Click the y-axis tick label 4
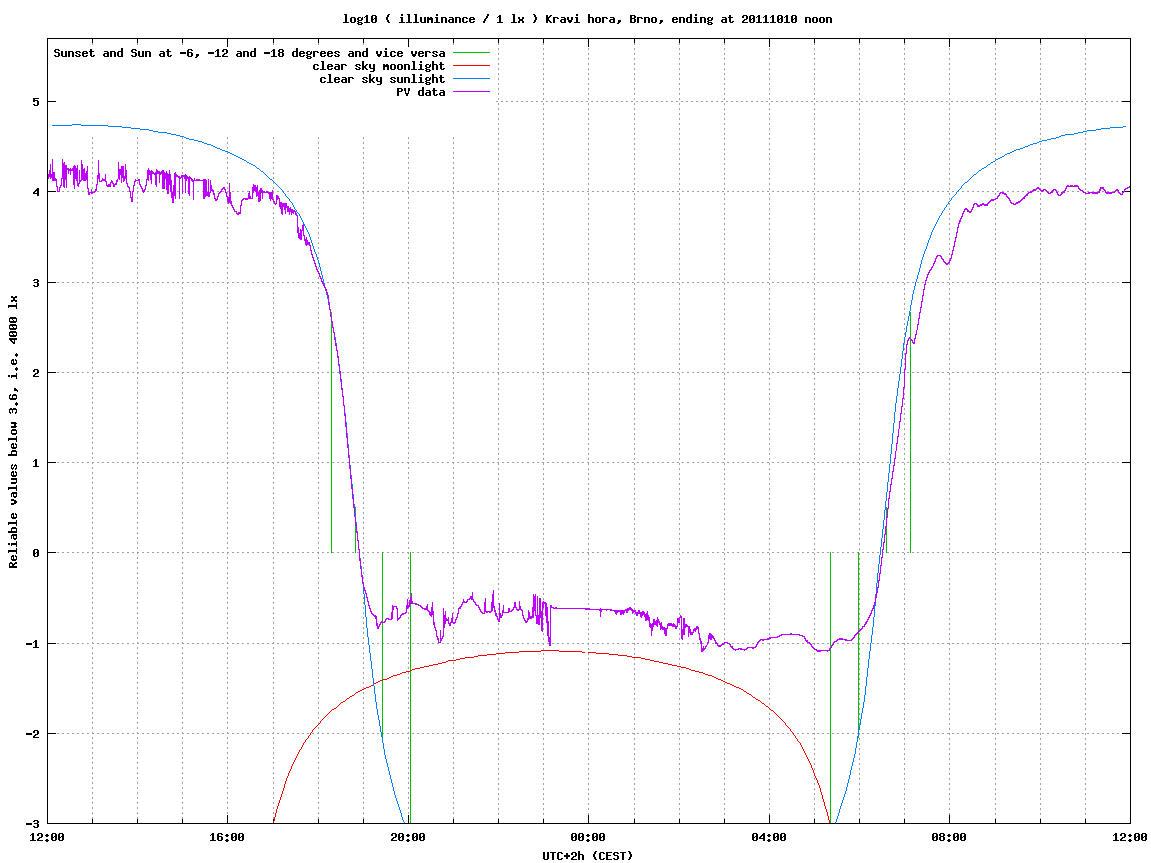1151x863 pixels. [36, 192]
